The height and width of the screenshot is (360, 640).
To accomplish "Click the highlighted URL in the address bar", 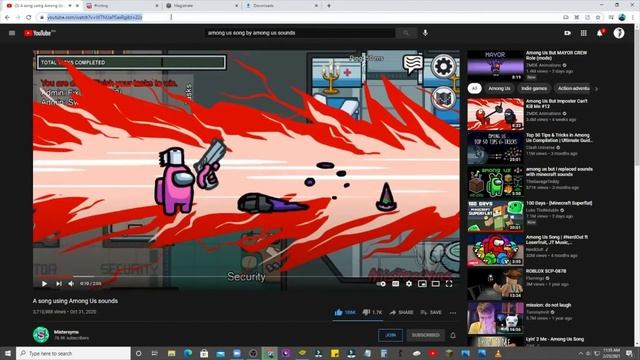I will pos(95,17).
